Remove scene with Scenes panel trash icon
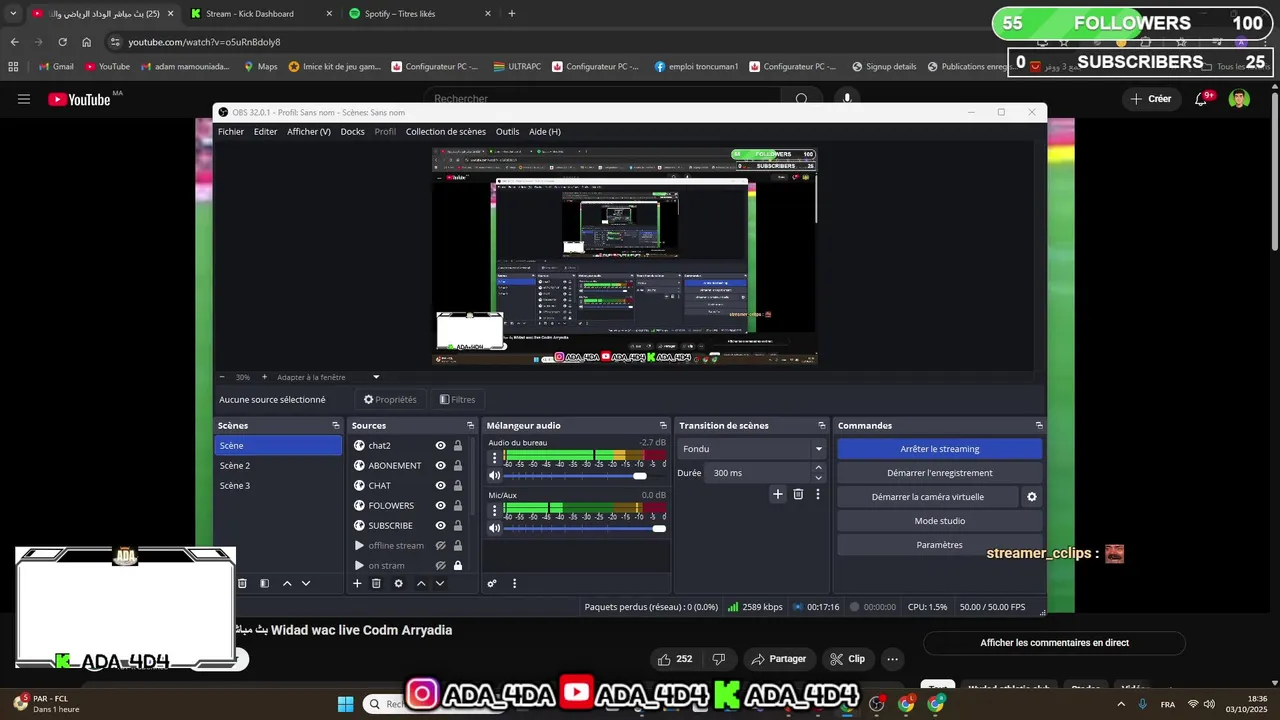This screenshot has width=1280, height=720. click(x=242, y=583)
